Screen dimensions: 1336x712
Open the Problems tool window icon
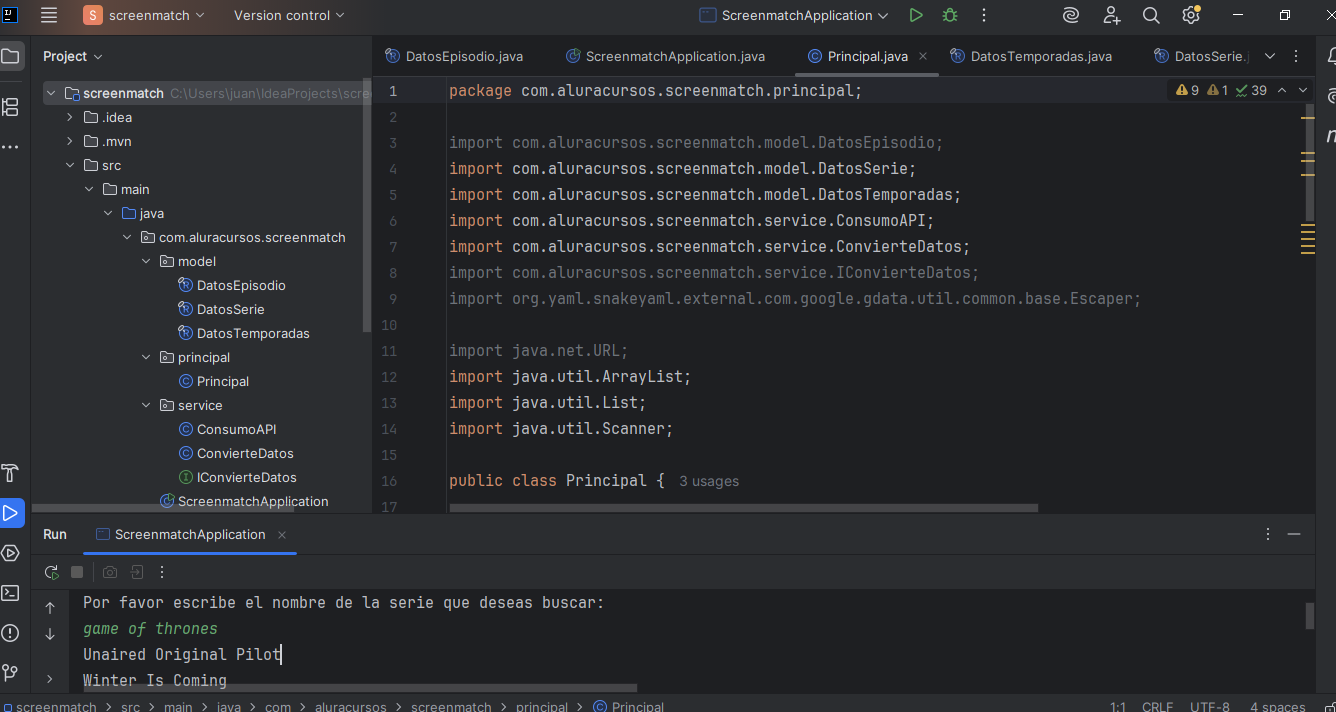tap(11, 633)
